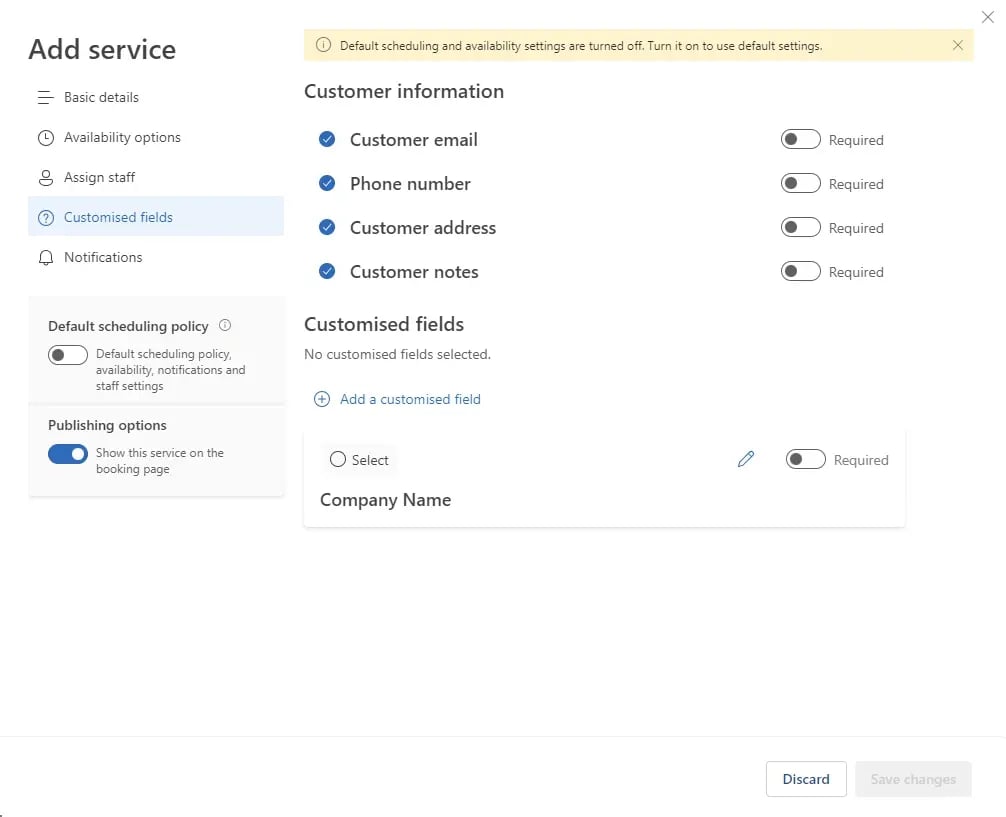Edit the Company Name field with the pencil icon
This screenshot has height=817, width=1006.
(x=746, y=458)
